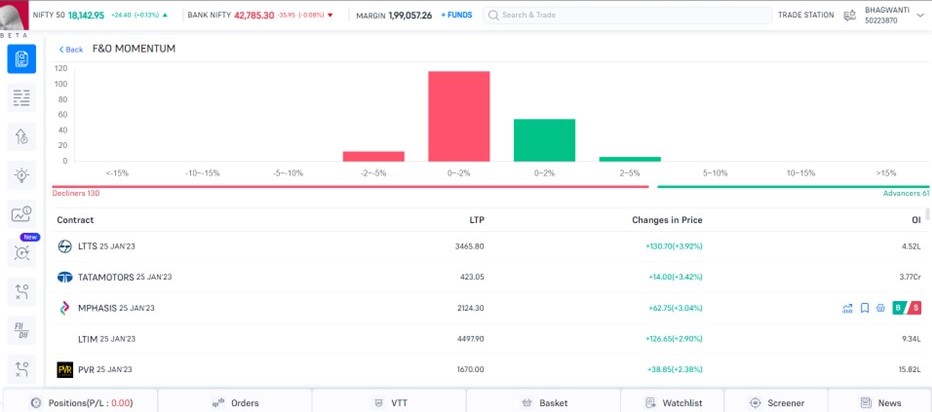The image size is (932, 412).
Task: Open the chart info sidebar icon
Action: tap(21, 214)
